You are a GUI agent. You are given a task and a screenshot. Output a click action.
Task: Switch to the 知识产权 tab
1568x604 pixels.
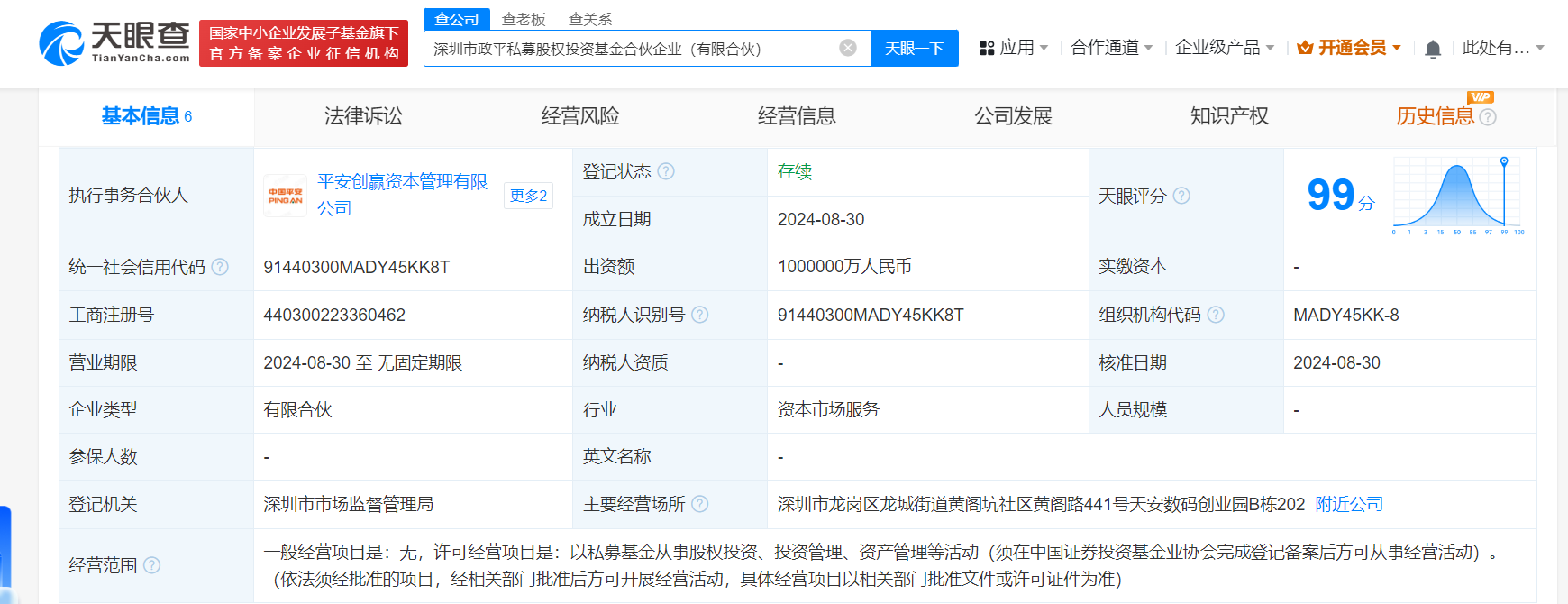coord(1229,116)
